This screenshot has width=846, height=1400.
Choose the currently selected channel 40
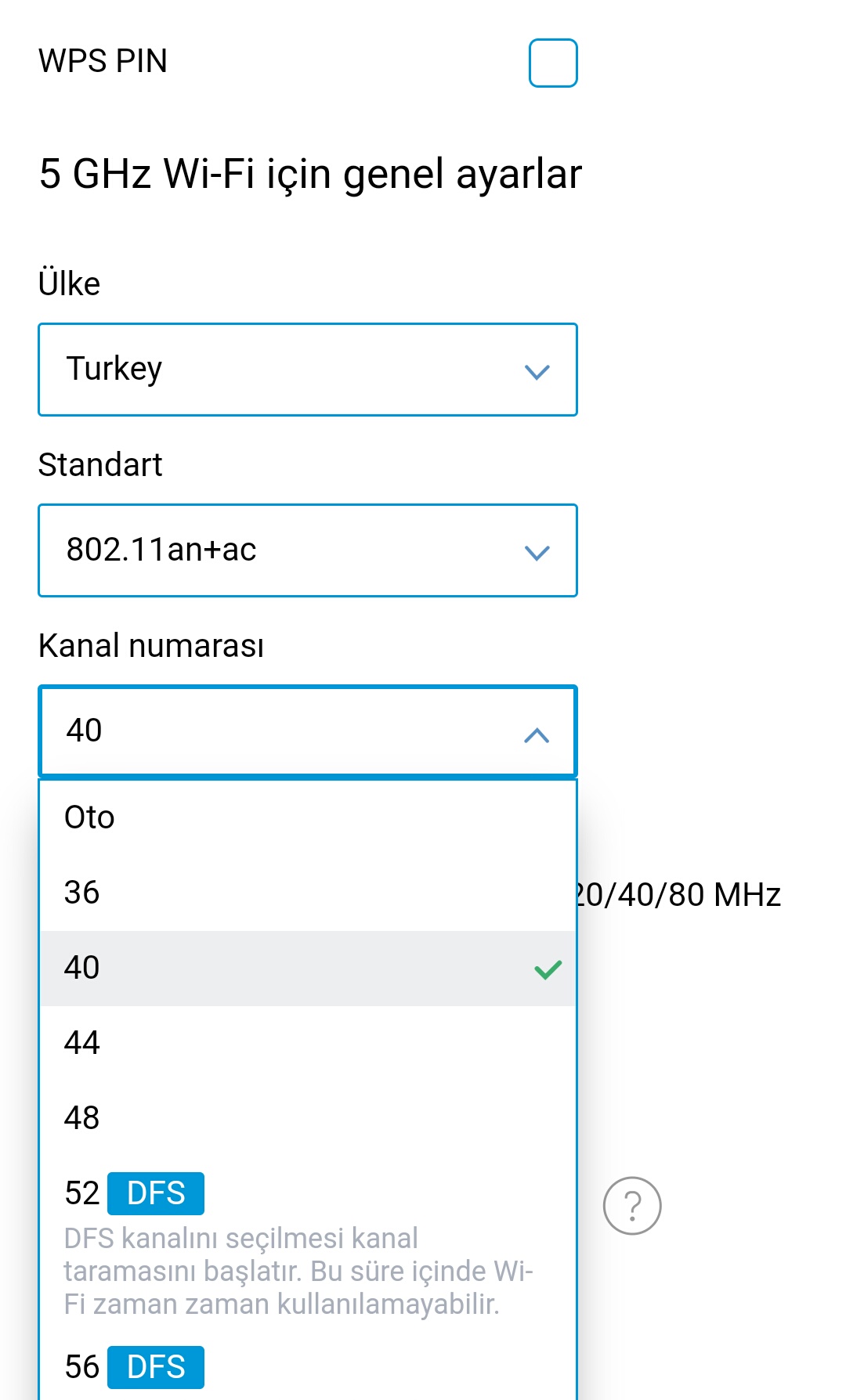308,968
